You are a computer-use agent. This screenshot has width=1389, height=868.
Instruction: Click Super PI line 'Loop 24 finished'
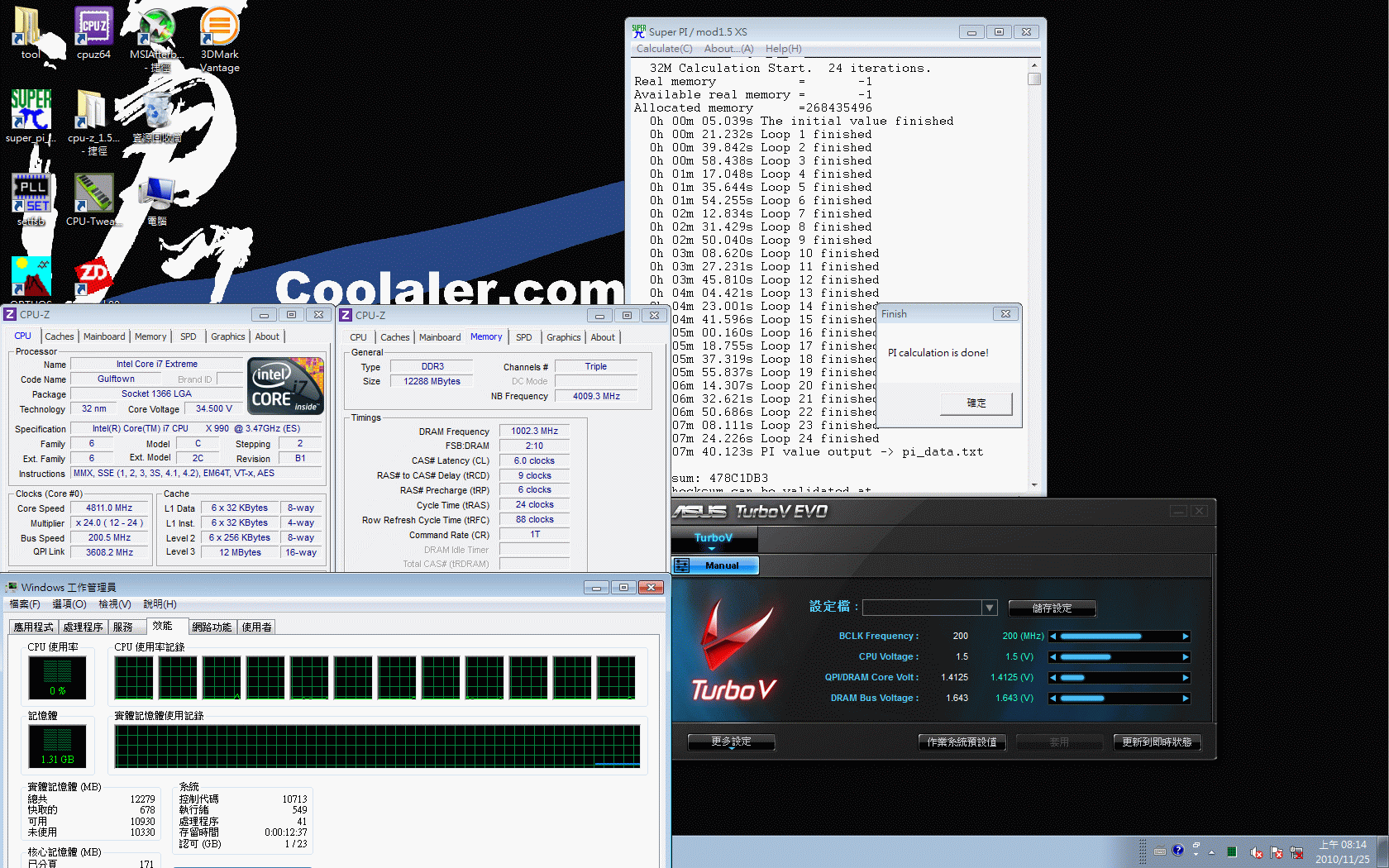pyautogui.click(x=776, y=439)
